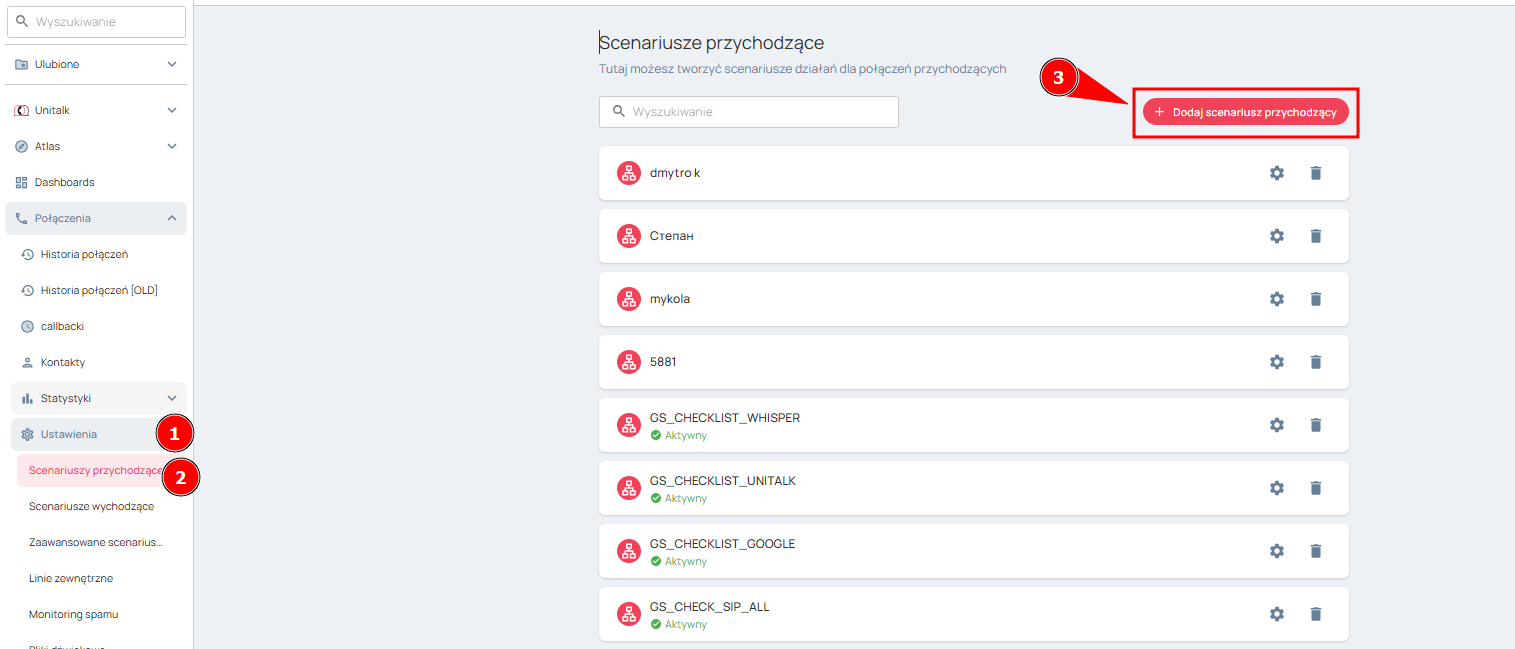Expand the Atlas menu section

pyautogui.click(x=172, y=146)
